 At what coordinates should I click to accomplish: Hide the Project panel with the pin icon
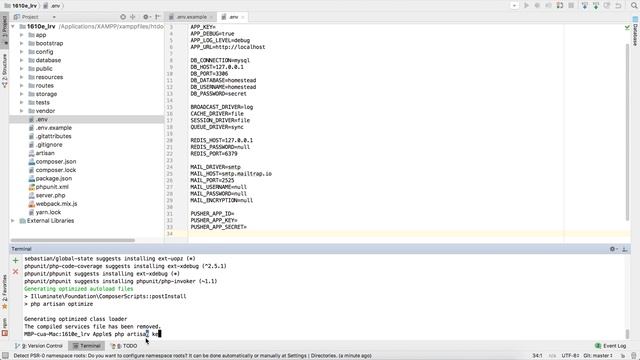pos(158,17)
